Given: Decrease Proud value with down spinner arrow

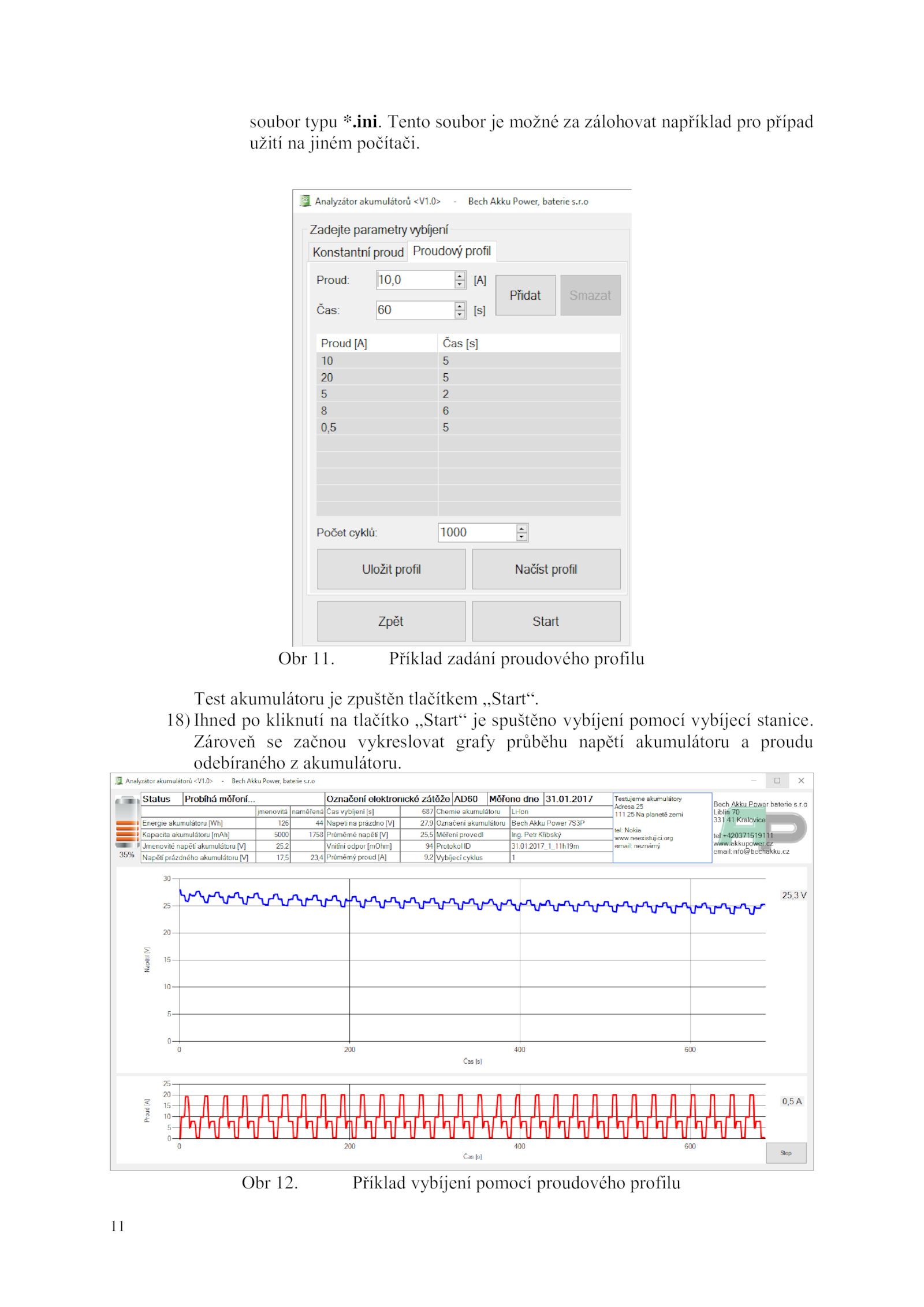Looking at the screenshot, I should [x=460, y=284].
